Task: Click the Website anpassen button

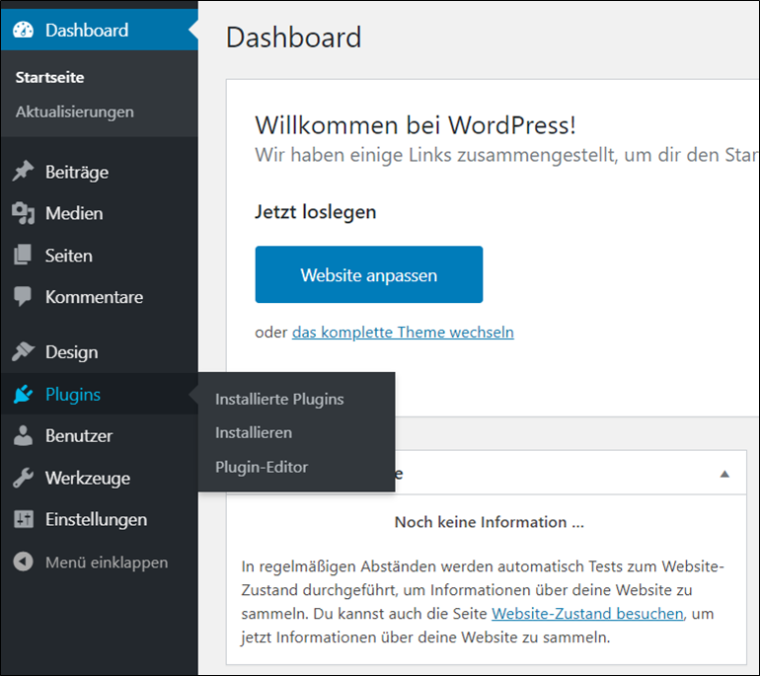Action: [369, 274]
